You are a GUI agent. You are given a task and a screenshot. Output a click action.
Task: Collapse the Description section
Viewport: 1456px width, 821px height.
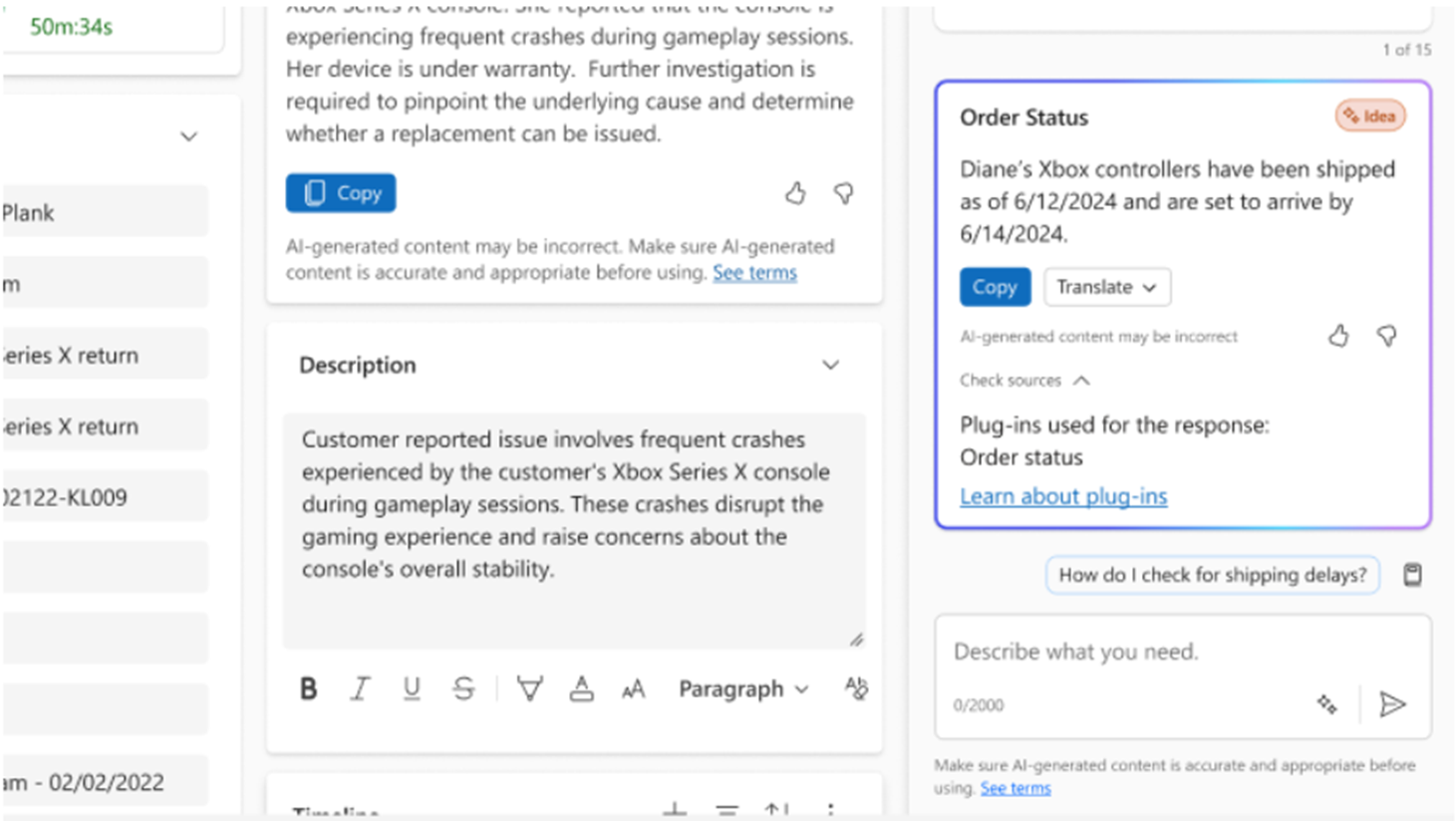point(830,366)
